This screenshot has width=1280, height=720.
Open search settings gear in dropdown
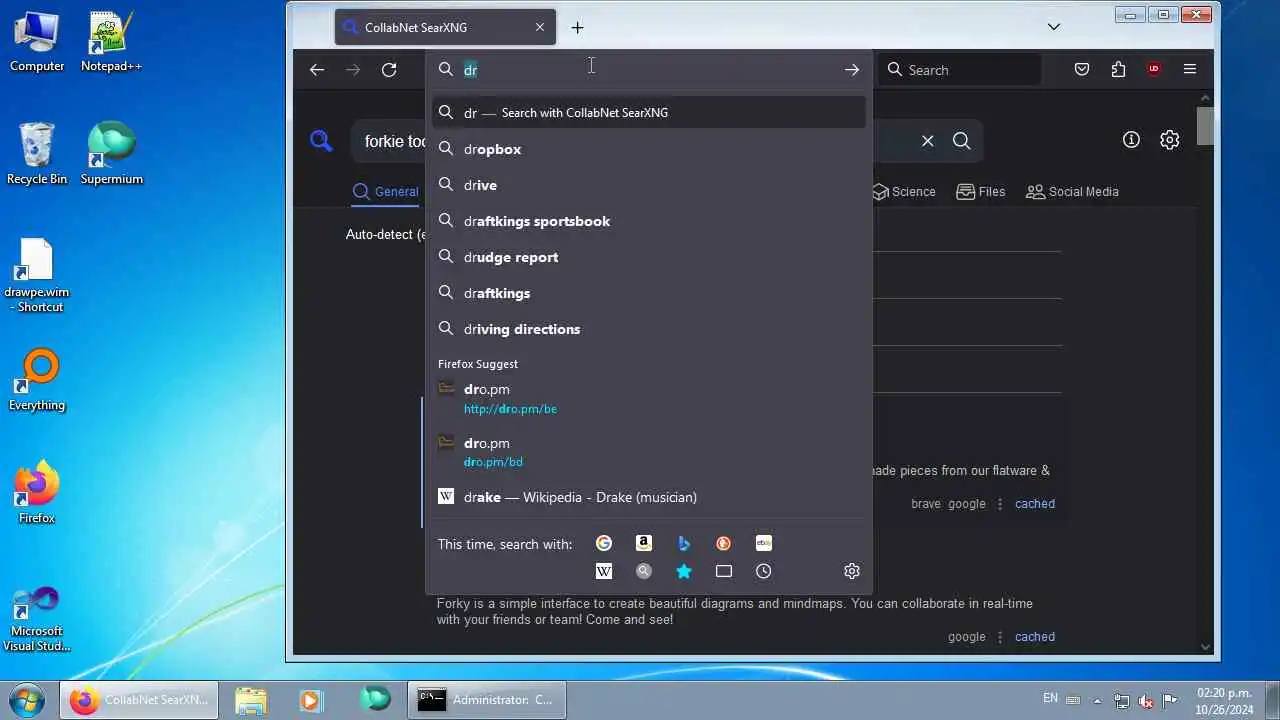(x=852, y=571)
